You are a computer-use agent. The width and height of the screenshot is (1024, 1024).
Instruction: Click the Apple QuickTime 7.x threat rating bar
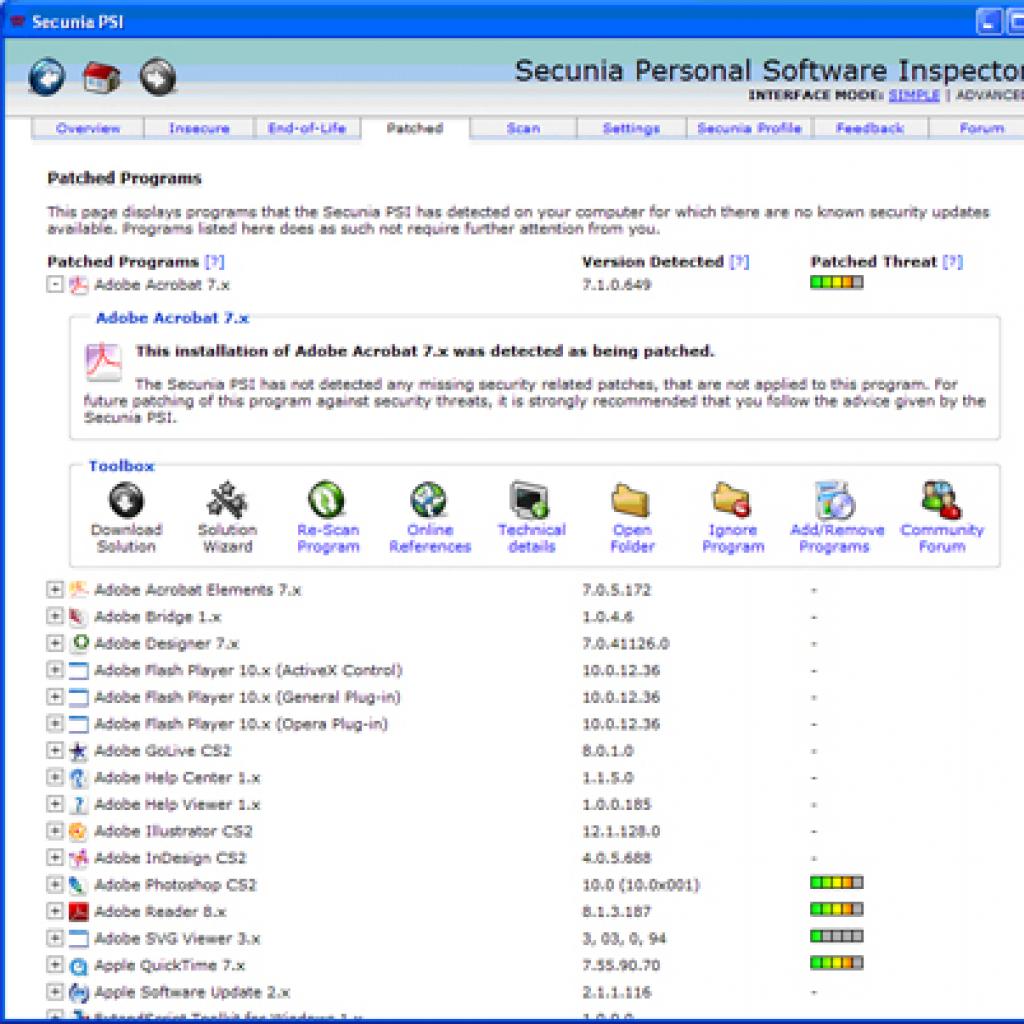[837, 963]
